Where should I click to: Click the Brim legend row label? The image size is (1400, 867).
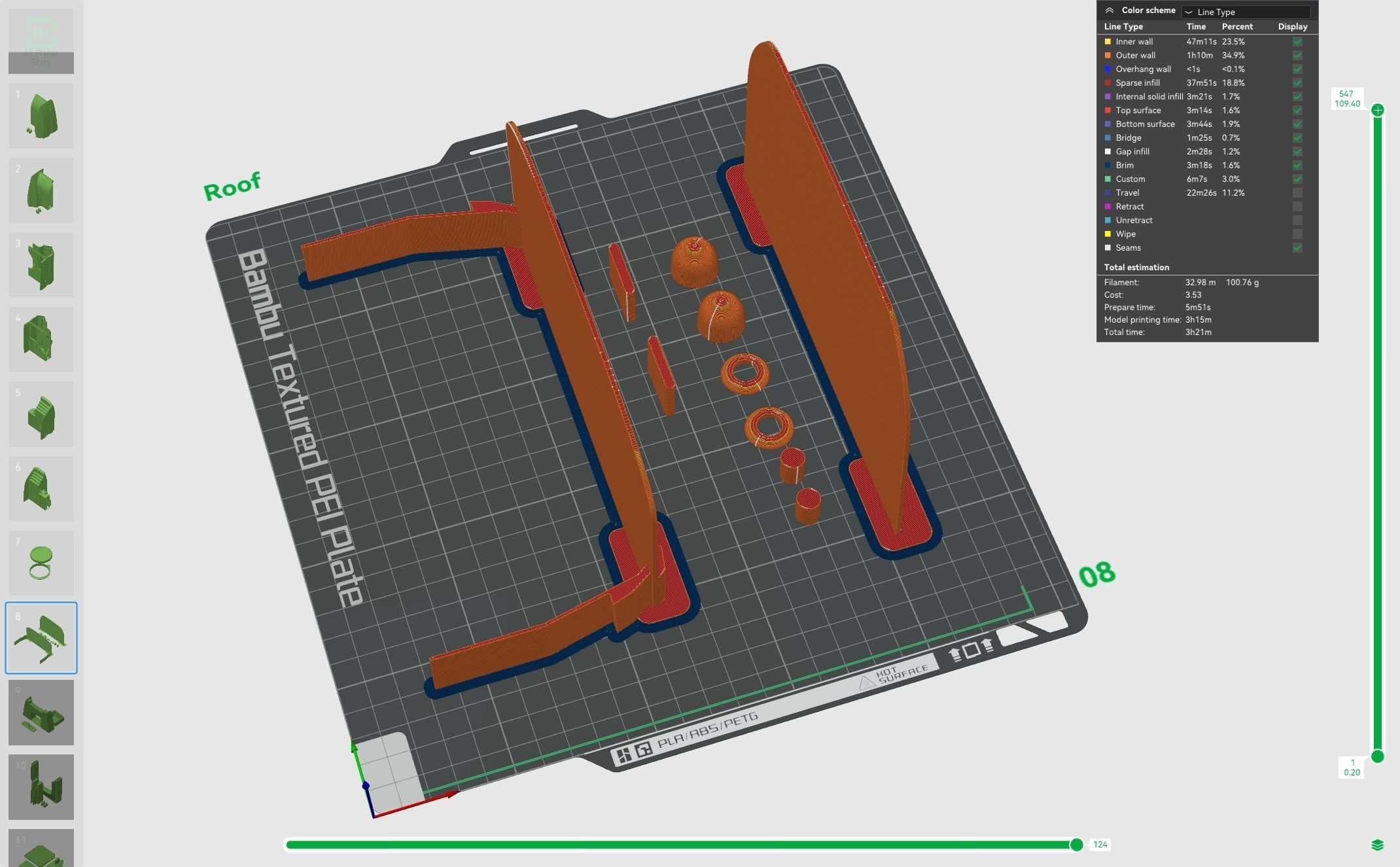(1125, 166)
